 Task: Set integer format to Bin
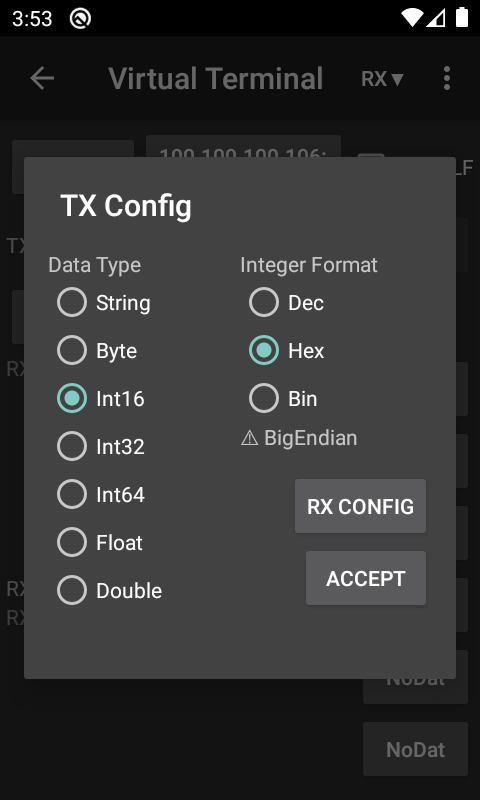[283, 398]
